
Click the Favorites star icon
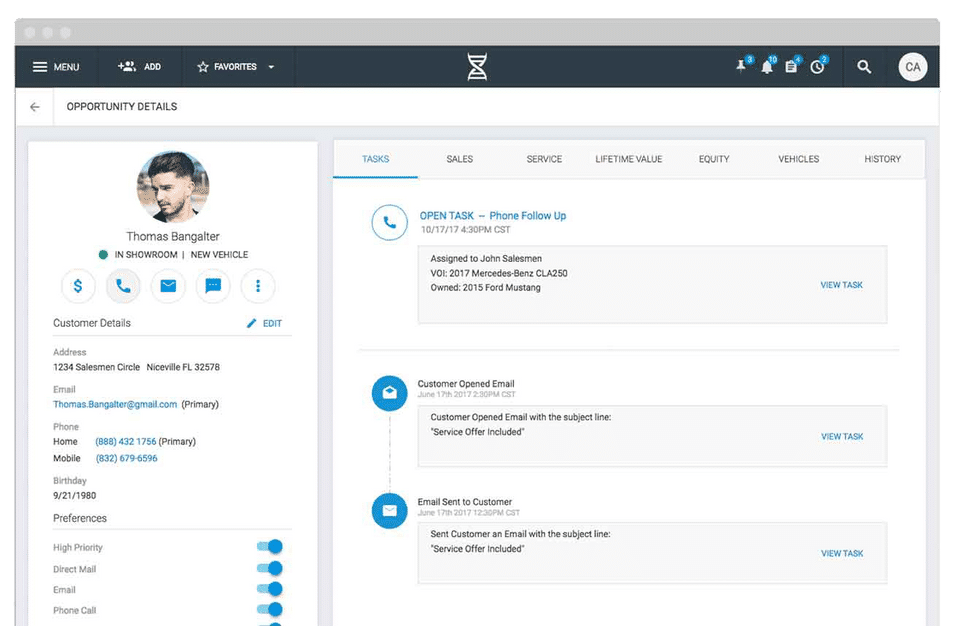203,67
